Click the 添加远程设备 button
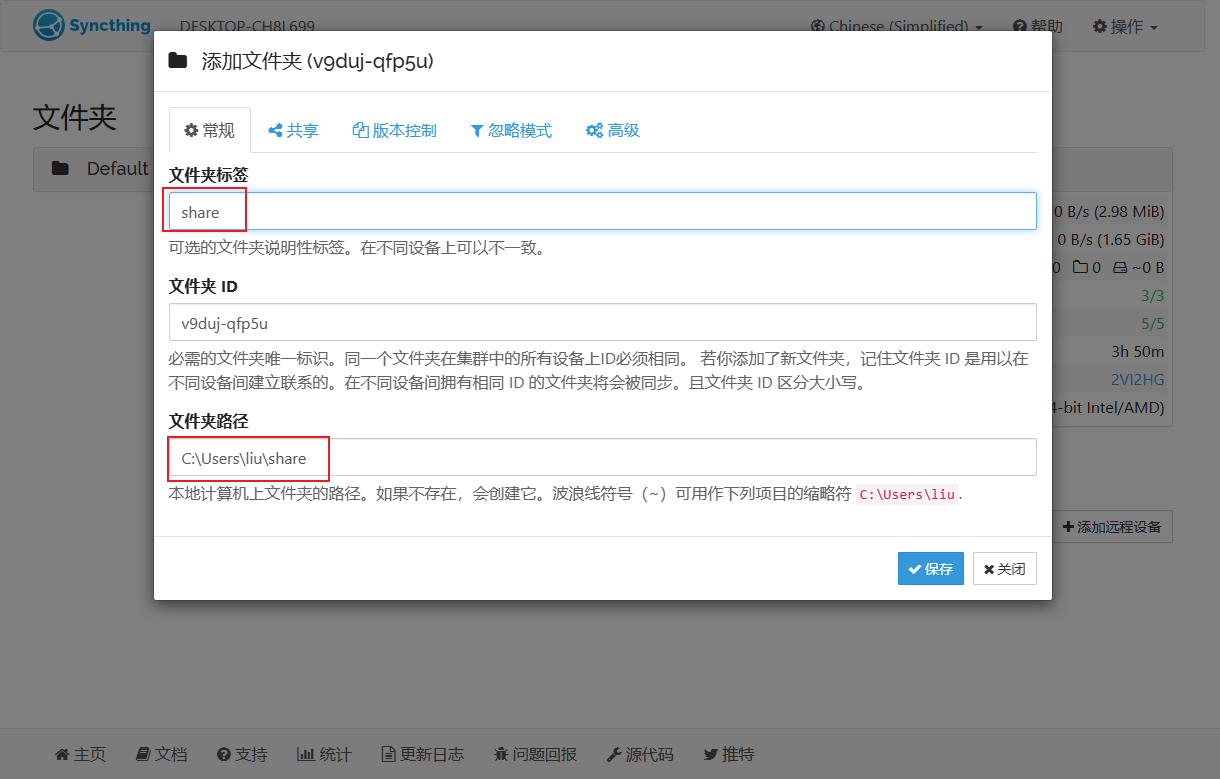 1112,526
